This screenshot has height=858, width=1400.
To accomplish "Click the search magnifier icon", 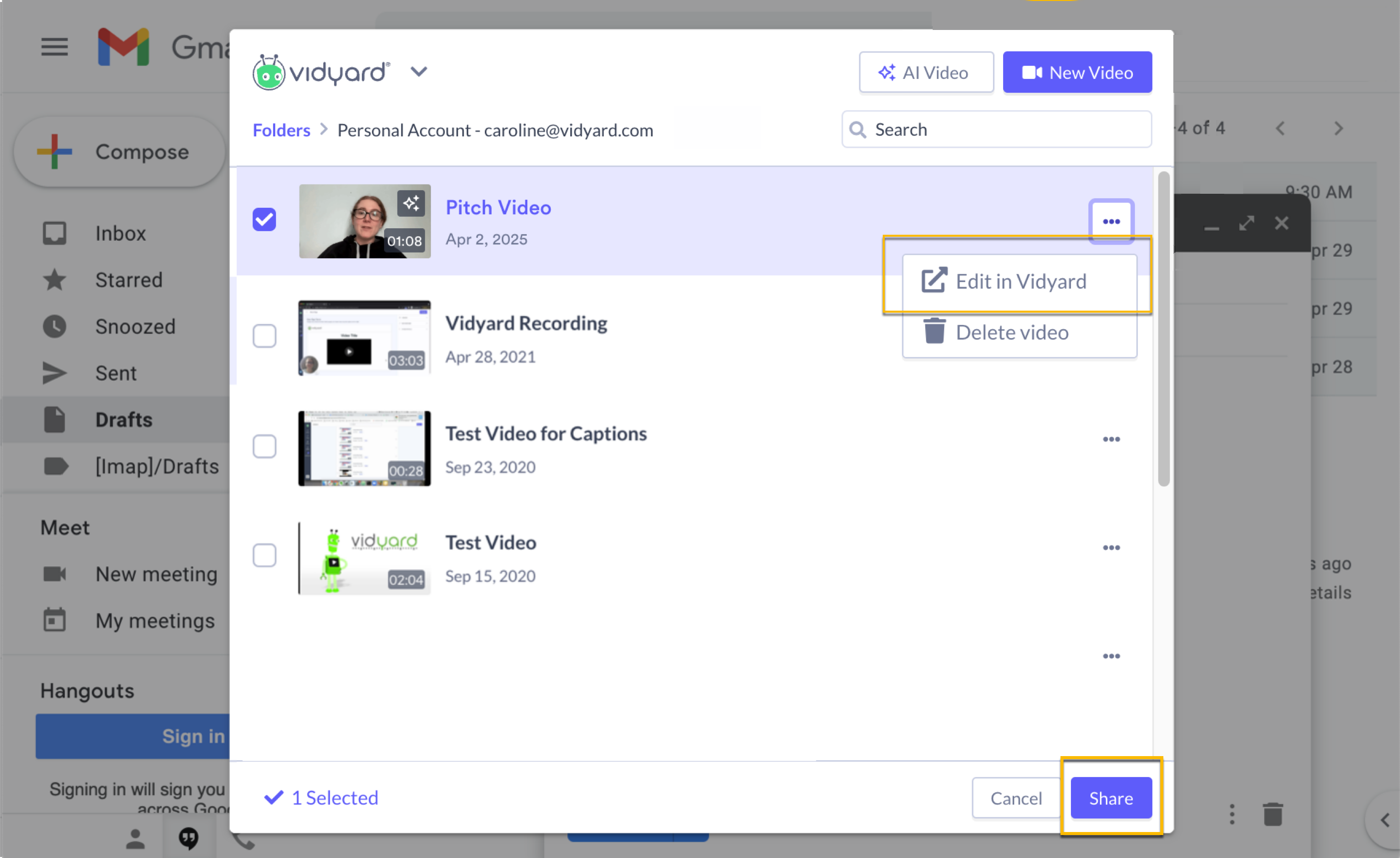I will pyautogui.click(x=857, y=130).
